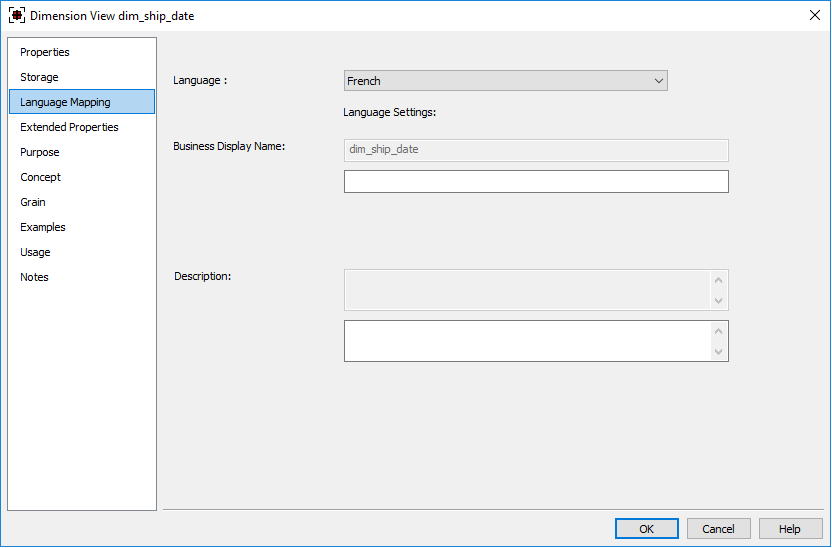Go to the Purpose page
832x548 pixels.
click(x=40, y=152)
